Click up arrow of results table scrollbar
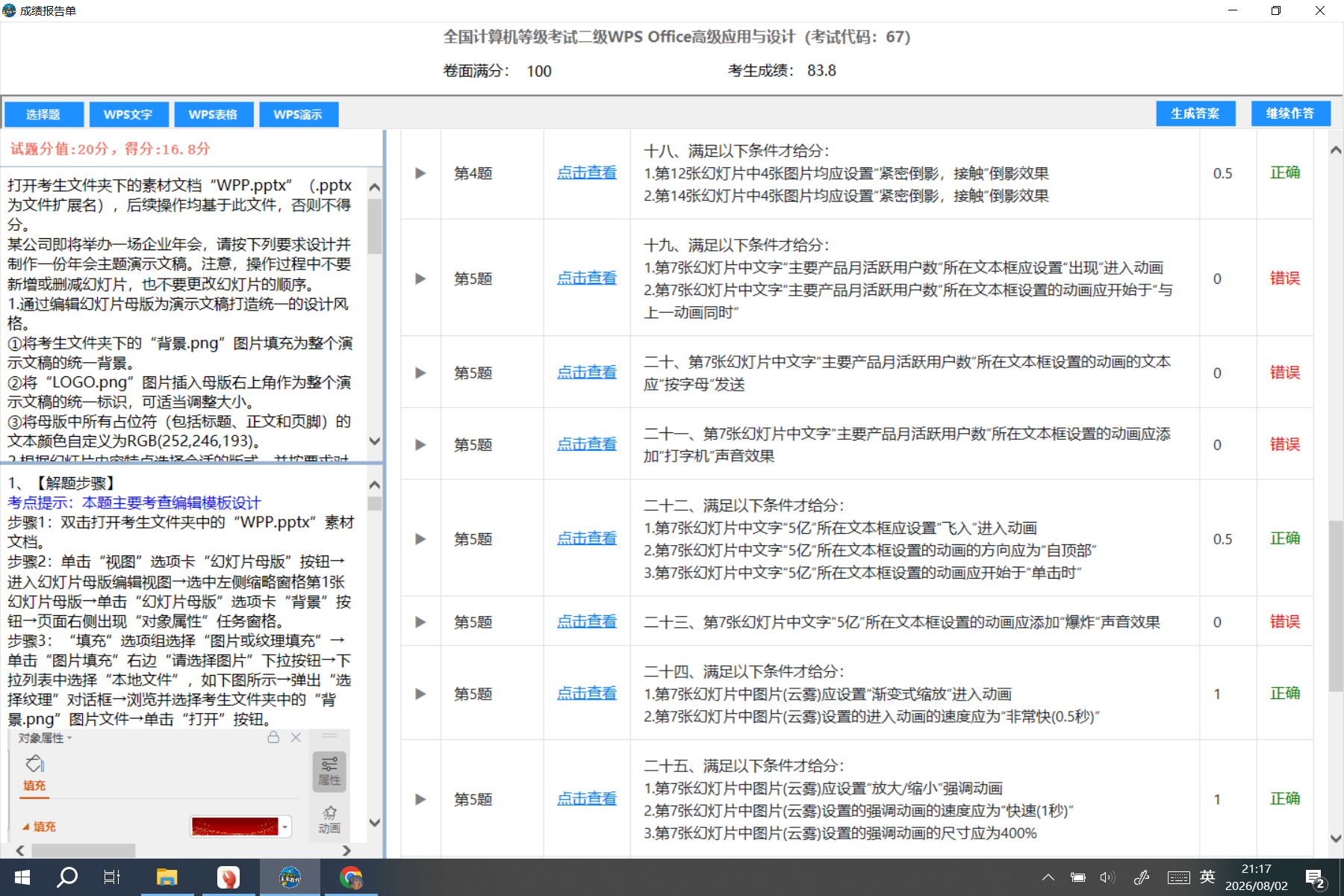This screenshot has width=1344, height=896. click(1336, 150)
